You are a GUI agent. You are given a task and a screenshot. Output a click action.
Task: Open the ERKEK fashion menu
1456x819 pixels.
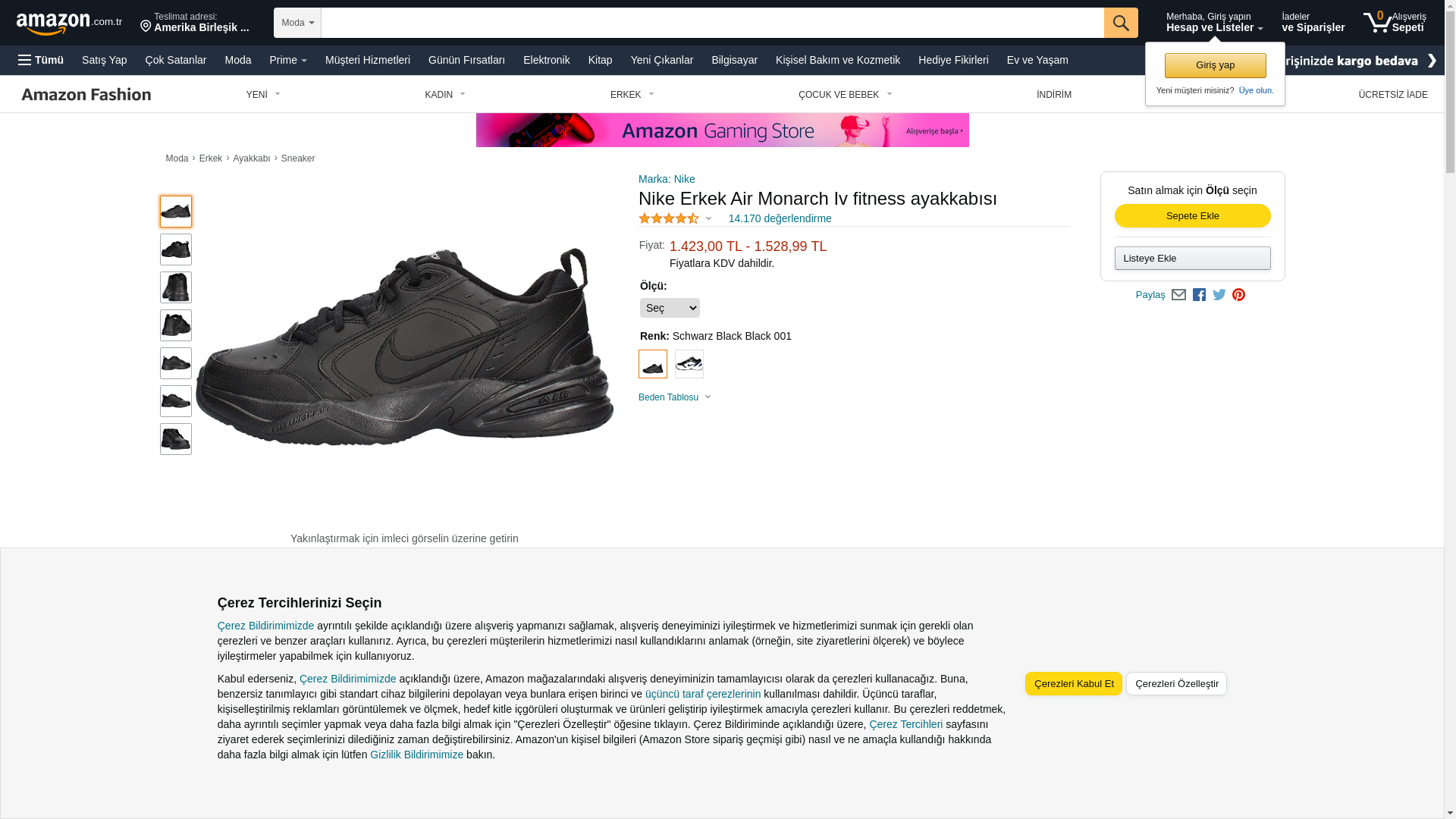click(x=632, y=95)
